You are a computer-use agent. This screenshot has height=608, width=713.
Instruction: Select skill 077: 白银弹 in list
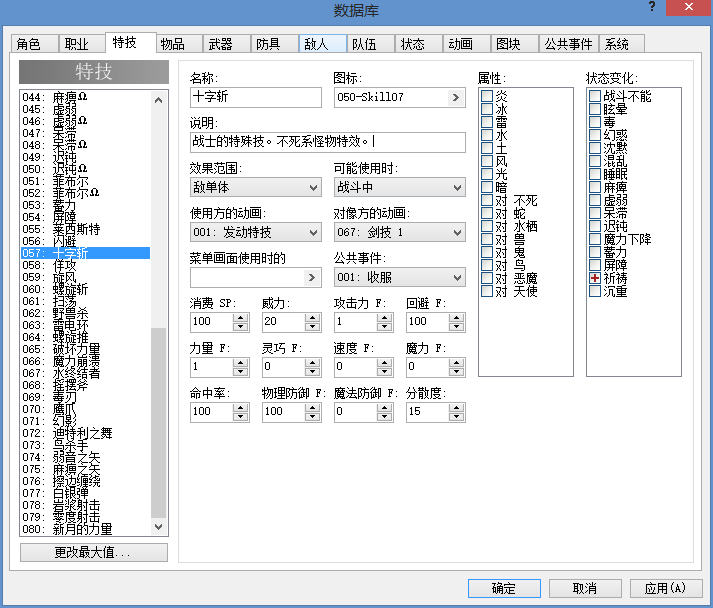[x=85, y=493]
